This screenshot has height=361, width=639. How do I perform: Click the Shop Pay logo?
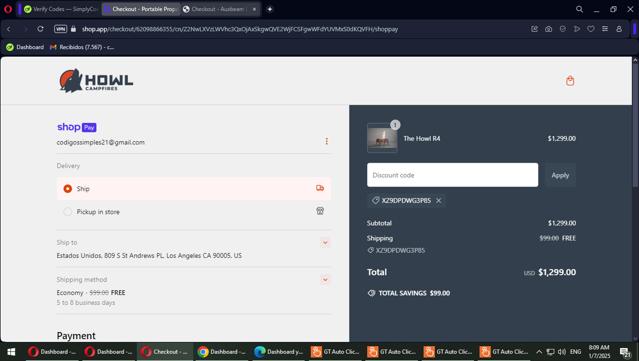coord(77,127)
